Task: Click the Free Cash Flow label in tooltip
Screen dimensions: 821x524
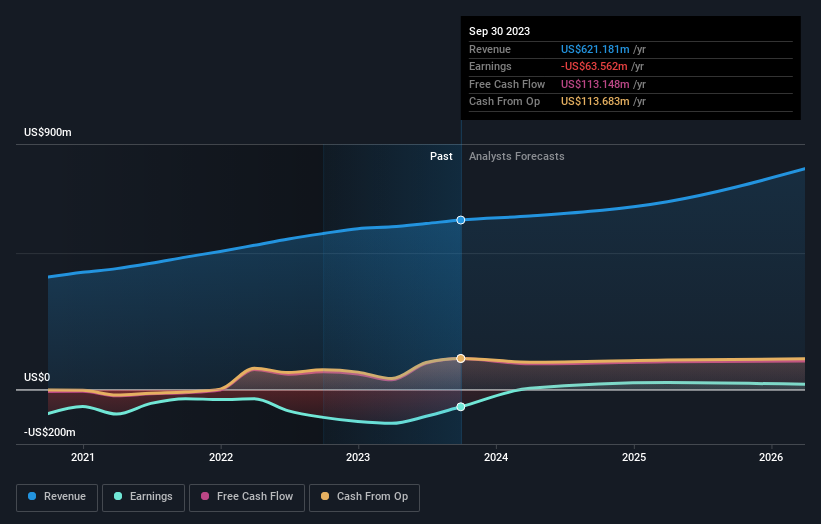Action: (507, 84)
